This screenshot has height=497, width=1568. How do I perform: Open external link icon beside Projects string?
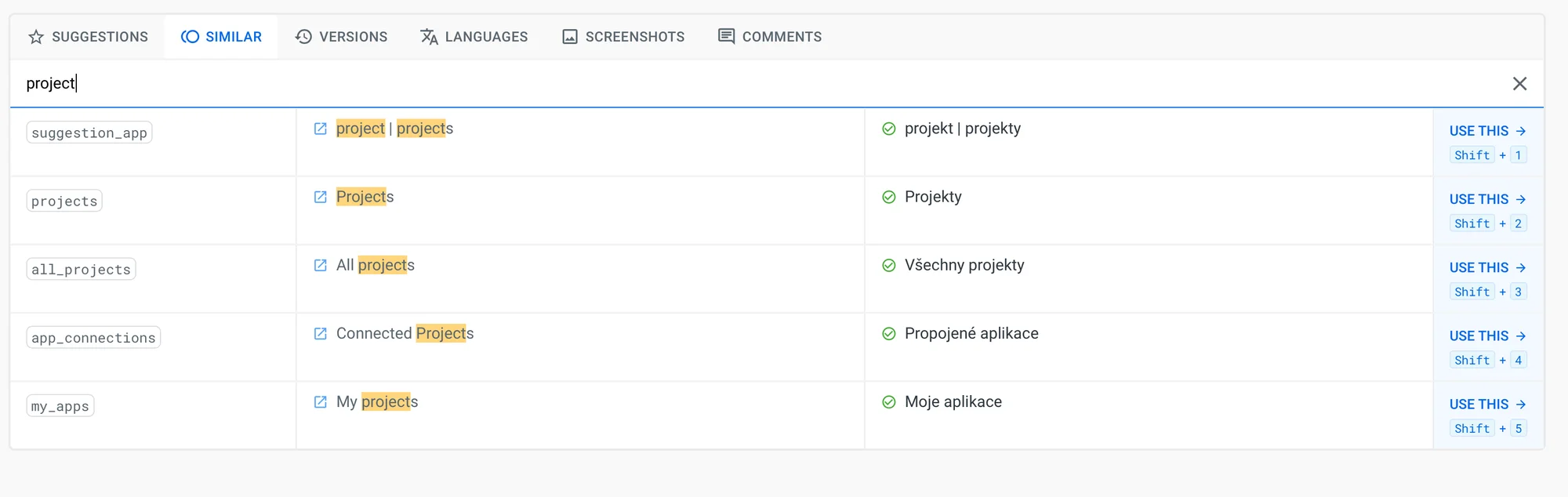pos(320,197)
